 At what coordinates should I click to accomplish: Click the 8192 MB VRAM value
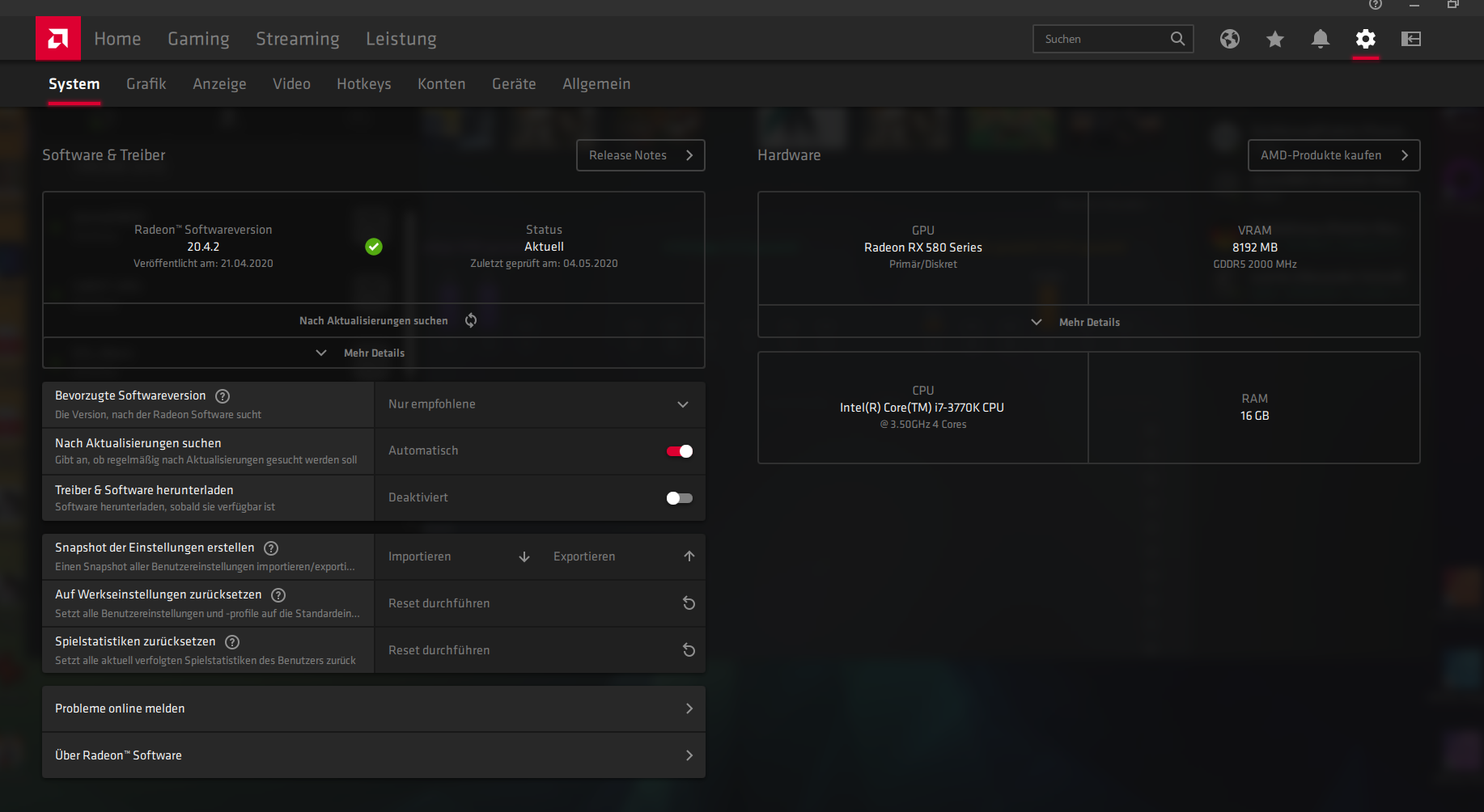[x=1255, y=247]
